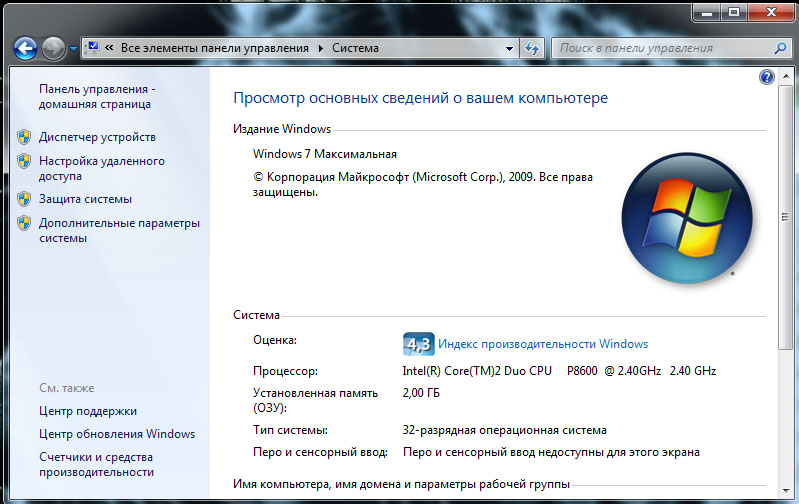Select the Все элементы панели управления breadcrumb

tap(216, 48)
